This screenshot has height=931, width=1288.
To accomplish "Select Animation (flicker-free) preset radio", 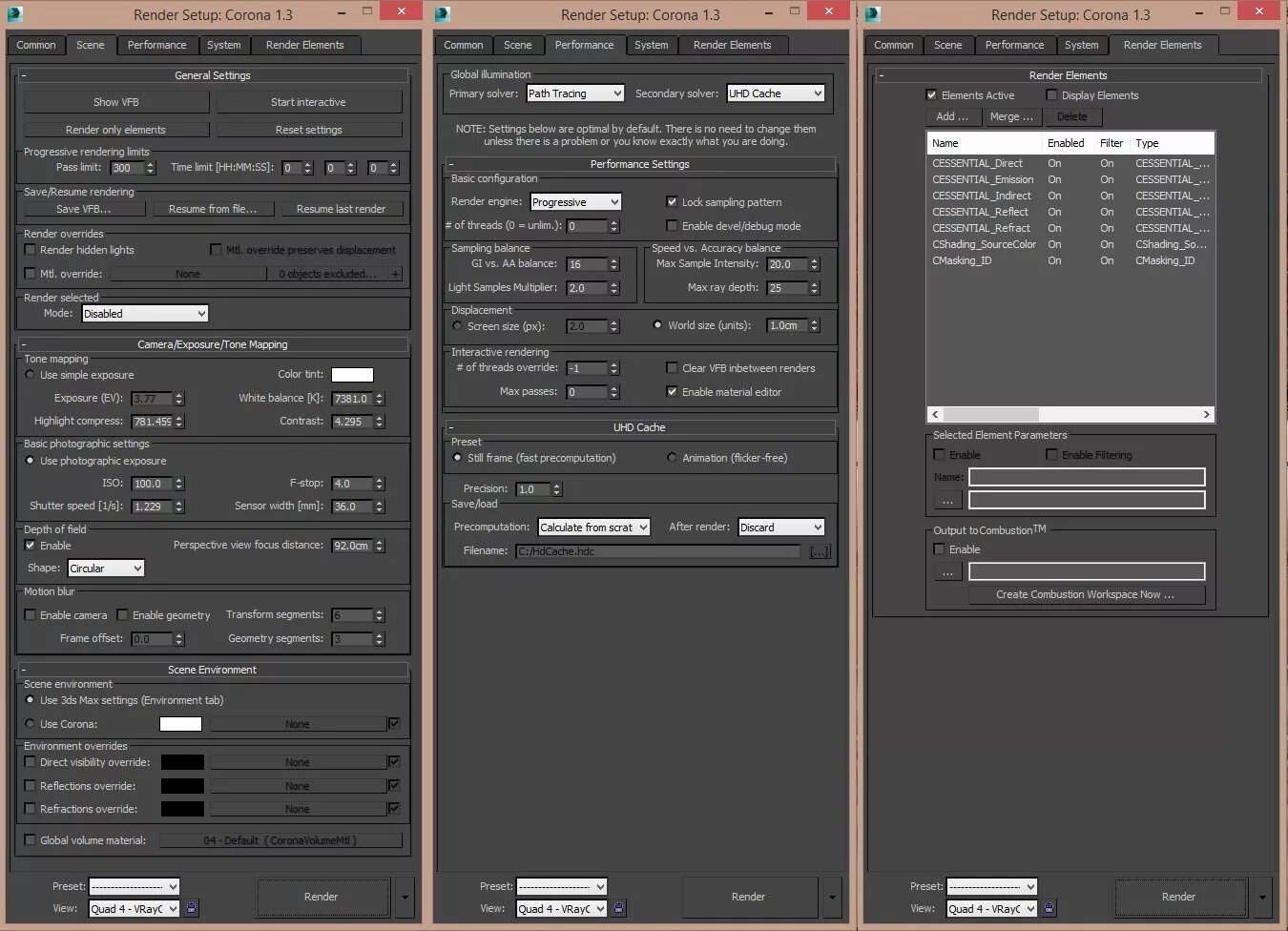I will click(672, 458).
